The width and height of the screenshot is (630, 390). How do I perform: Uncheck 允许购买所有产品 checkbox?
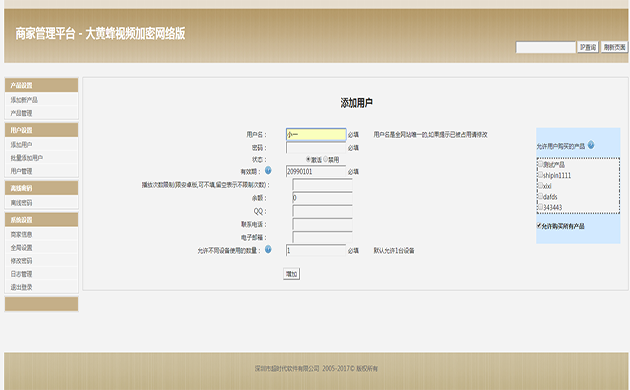(539, 226)
